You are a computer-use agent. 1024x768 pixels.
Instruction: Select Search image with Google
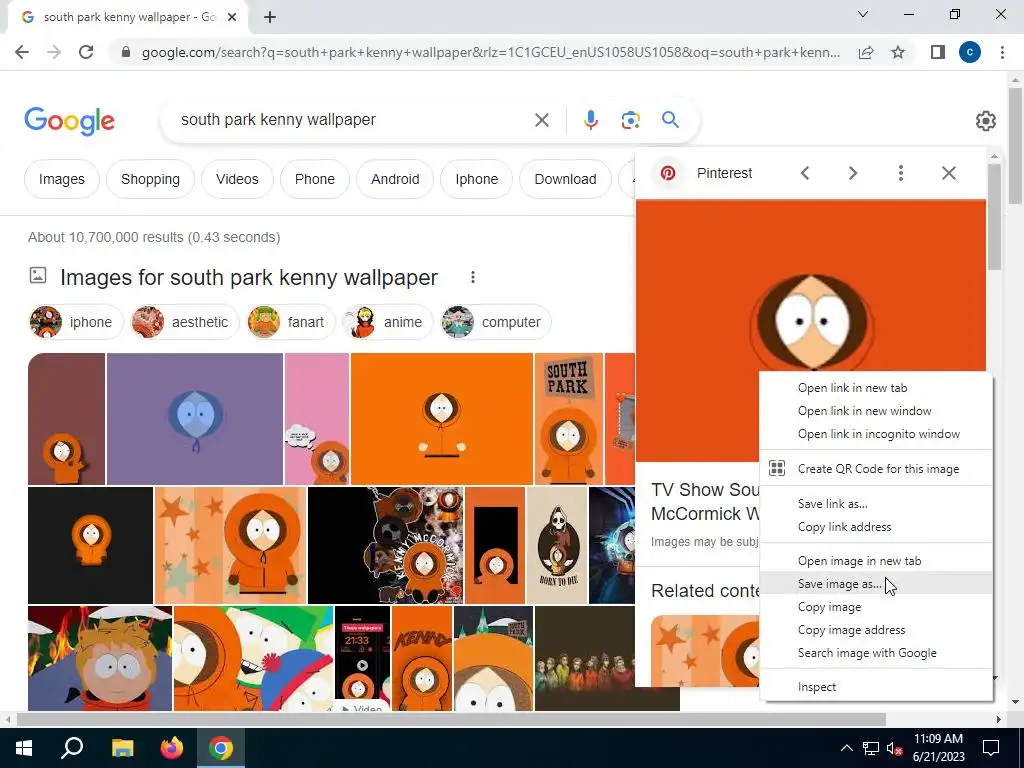(x=876, y=652)
